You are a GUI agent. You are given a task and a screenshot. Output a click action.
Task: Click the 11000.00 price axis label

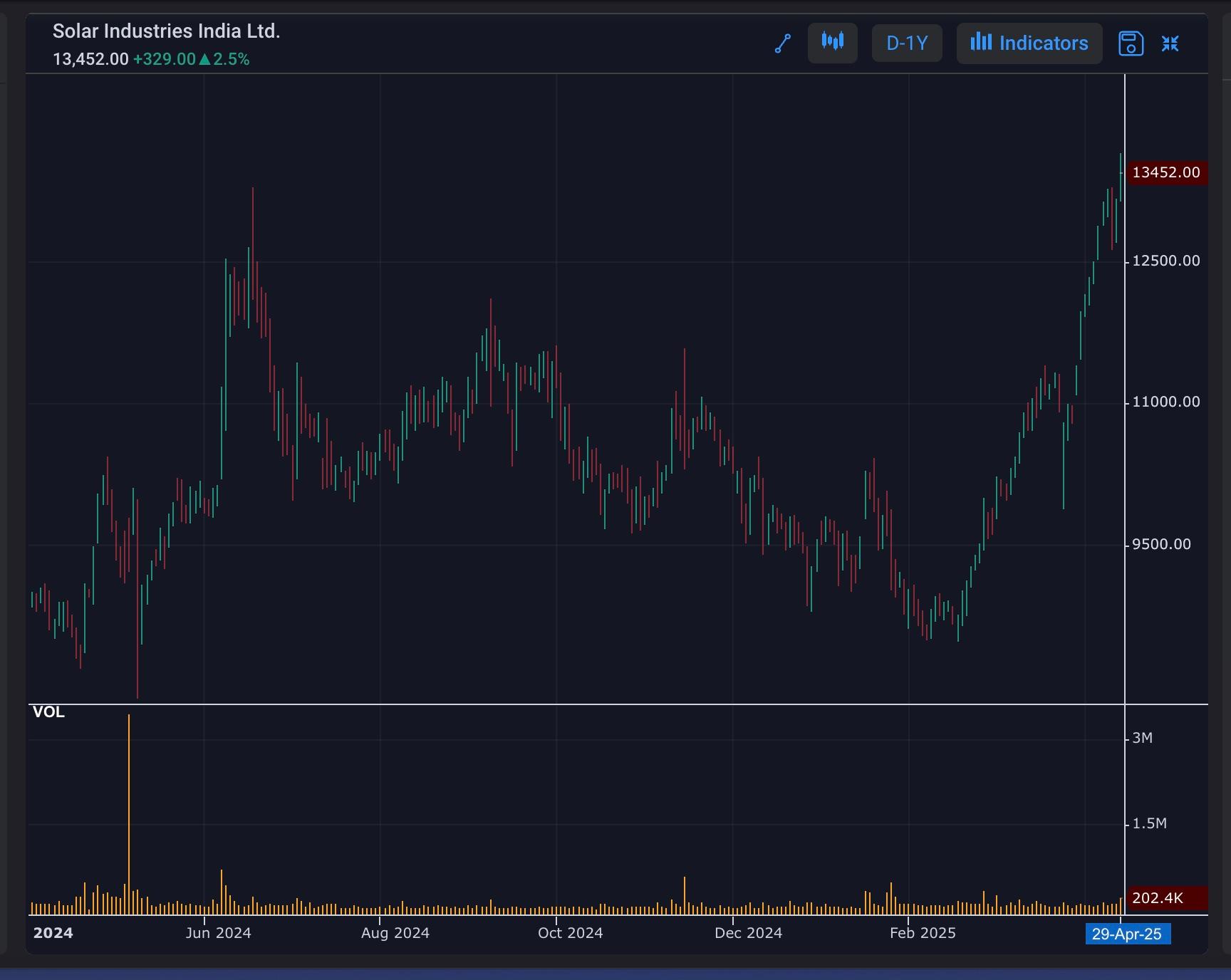pos(1166,402)
